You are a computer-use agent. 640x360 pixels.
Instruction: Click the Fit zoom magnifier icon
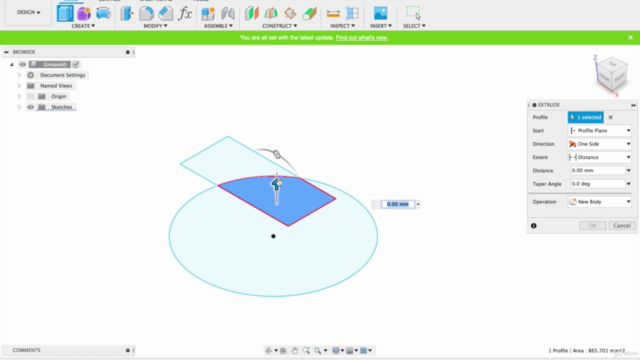pos(318,351)
